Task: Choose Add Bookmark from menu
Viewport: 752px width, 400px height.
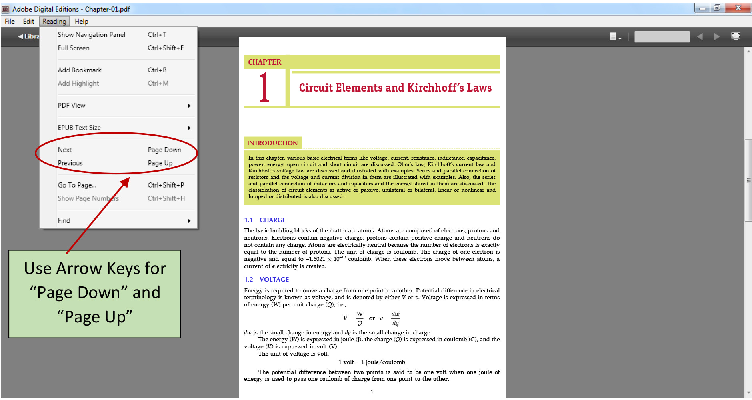Action: click(118, 70)
